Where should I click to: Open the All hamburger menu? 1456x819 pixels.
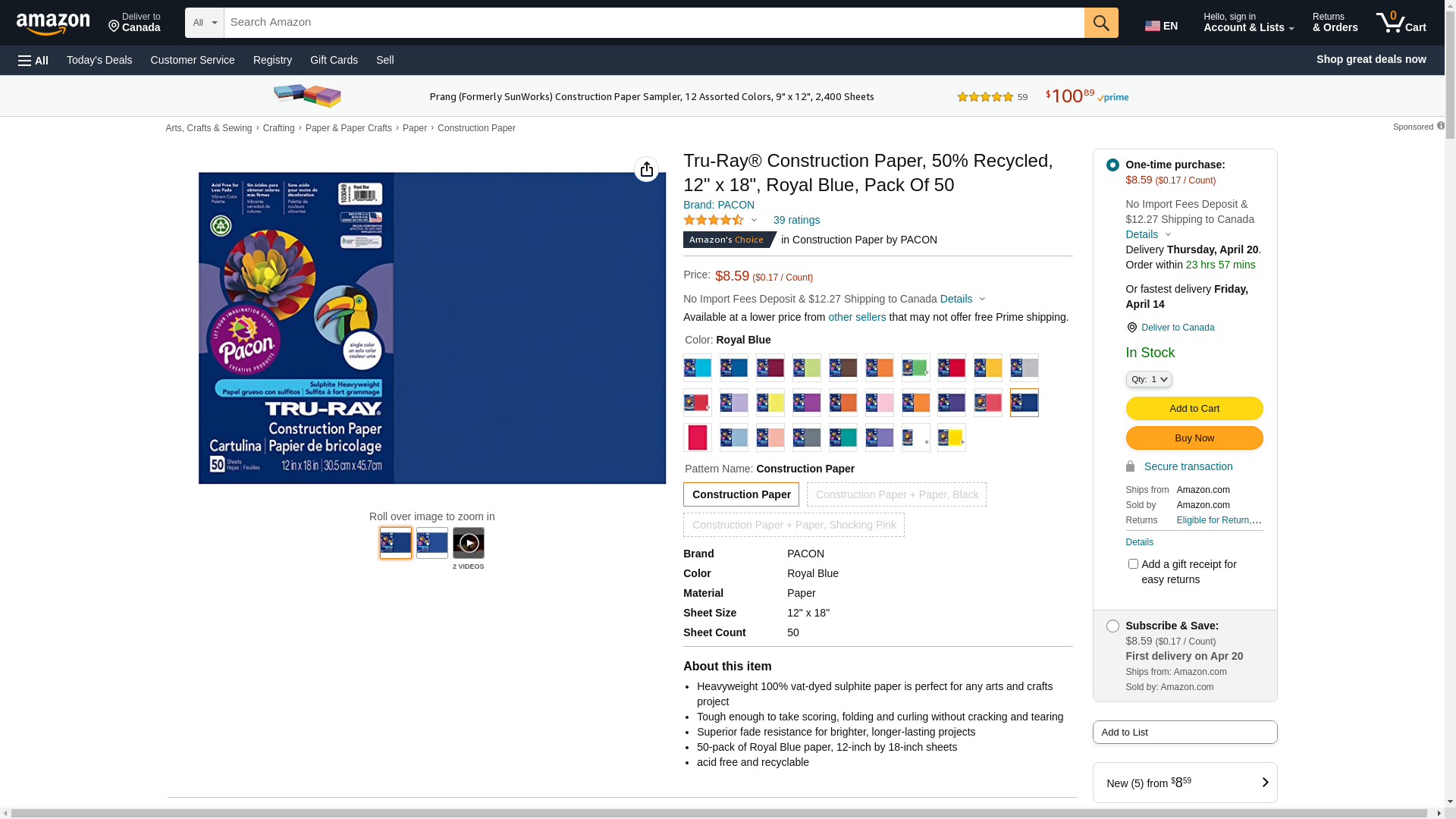click(33, 60)
